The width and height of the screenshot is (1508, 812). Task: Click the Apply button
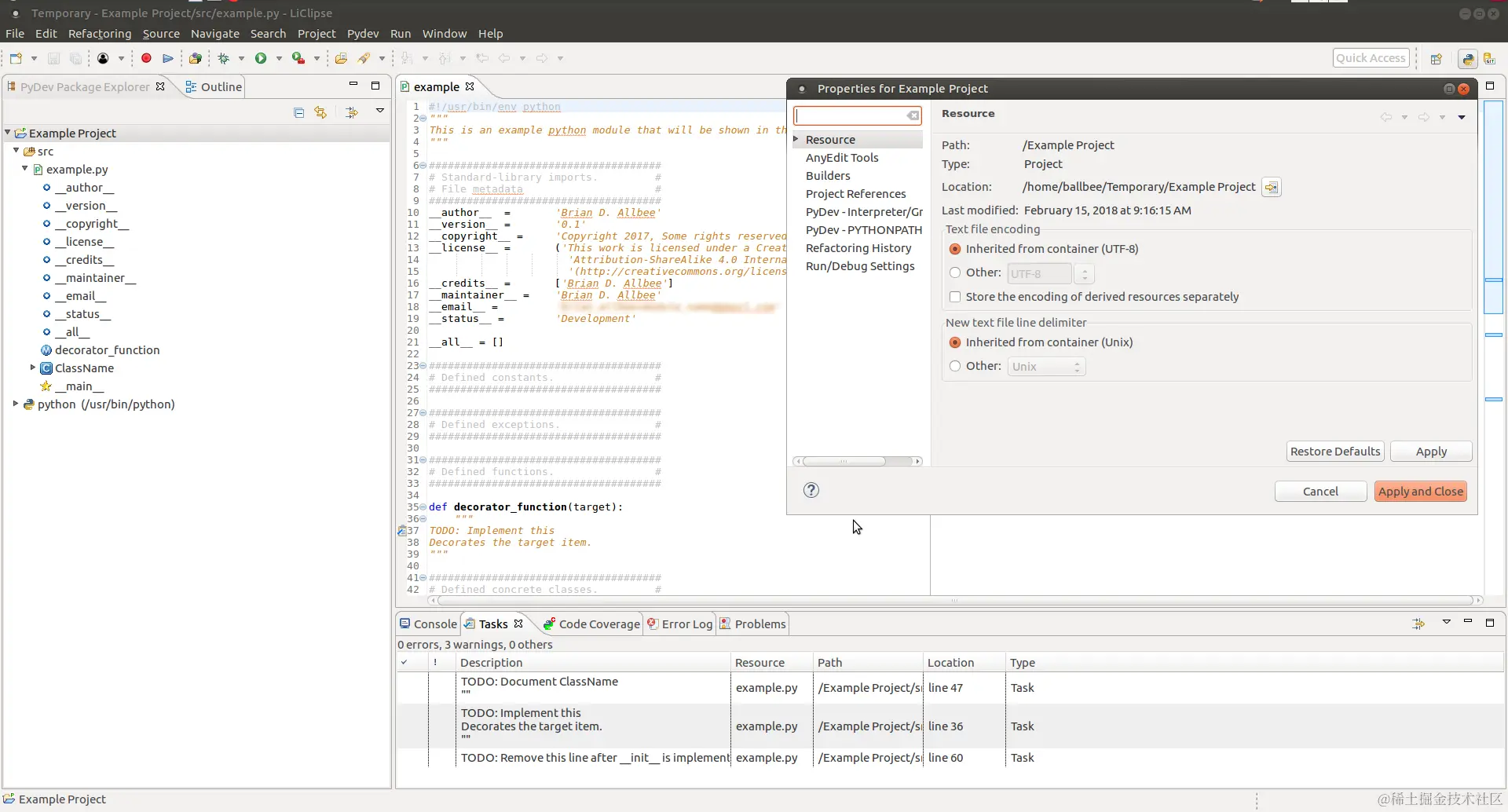click(x=1431, y=452)
